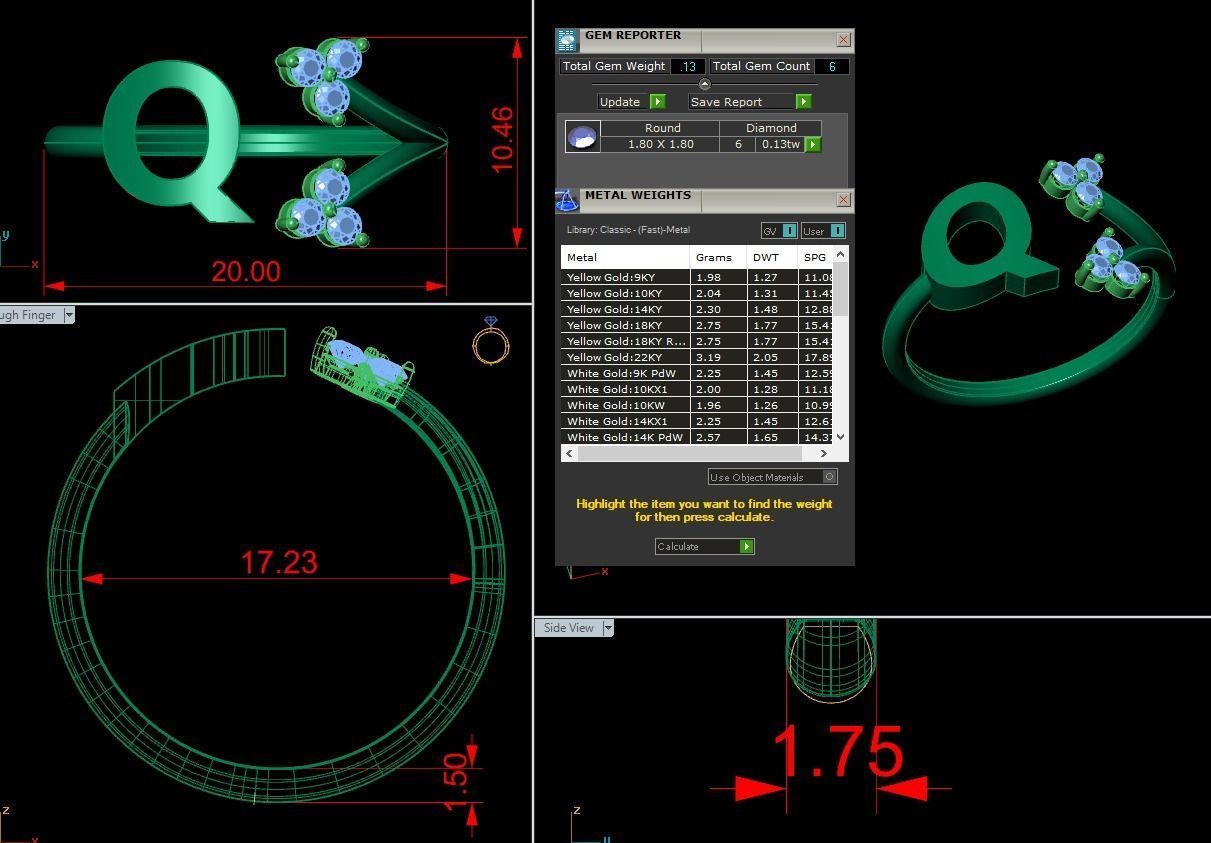This screenshot has height=843, width=1211.
Task: Click the round diamond gem thumbnail
Action: pos(583,136)
